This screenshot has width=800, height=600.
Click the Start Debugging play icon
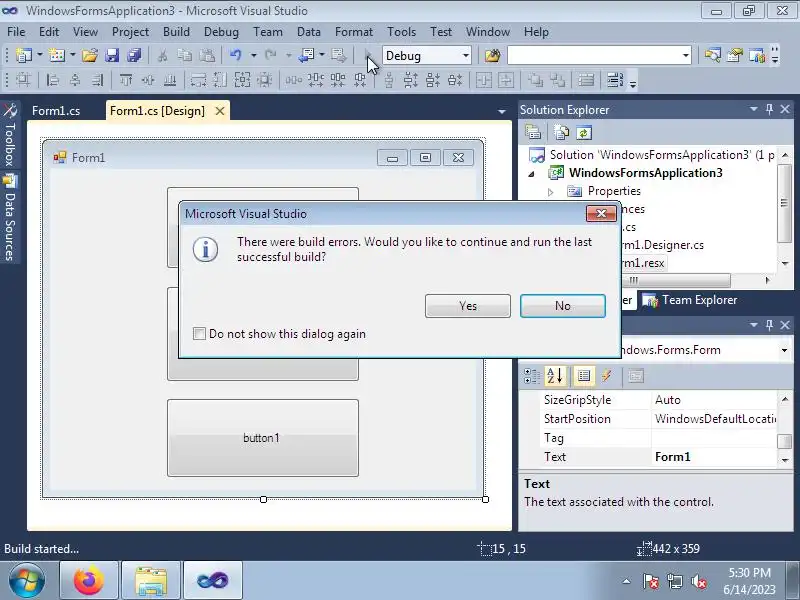pos(368,55)
